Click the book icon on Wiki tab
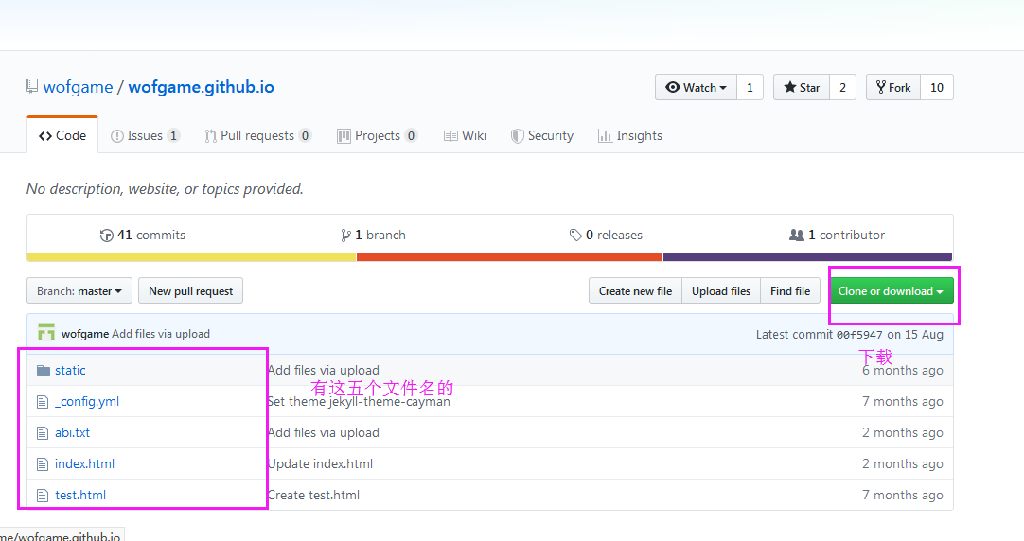Viewport: 1024px width, 541px height. point(450,136)
